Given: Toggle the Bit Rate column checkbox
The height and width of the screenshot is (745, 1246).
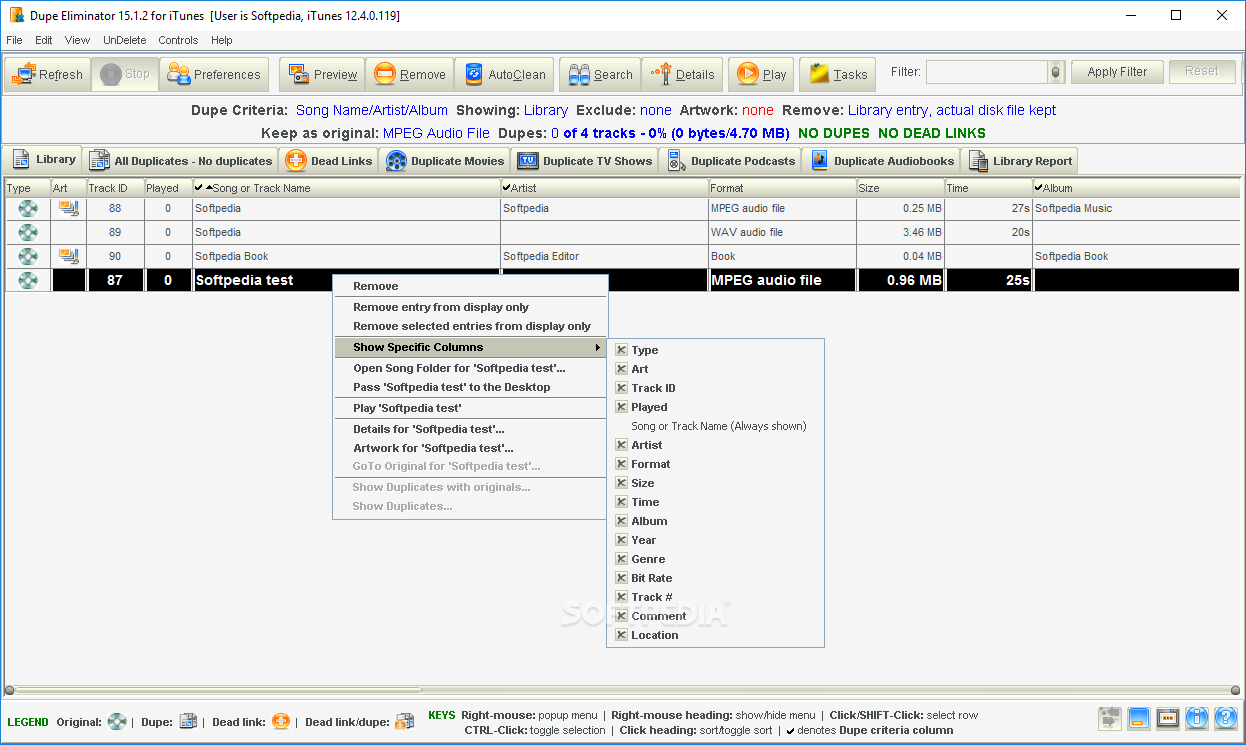Looking at the screenshot, I should [621, 578].
